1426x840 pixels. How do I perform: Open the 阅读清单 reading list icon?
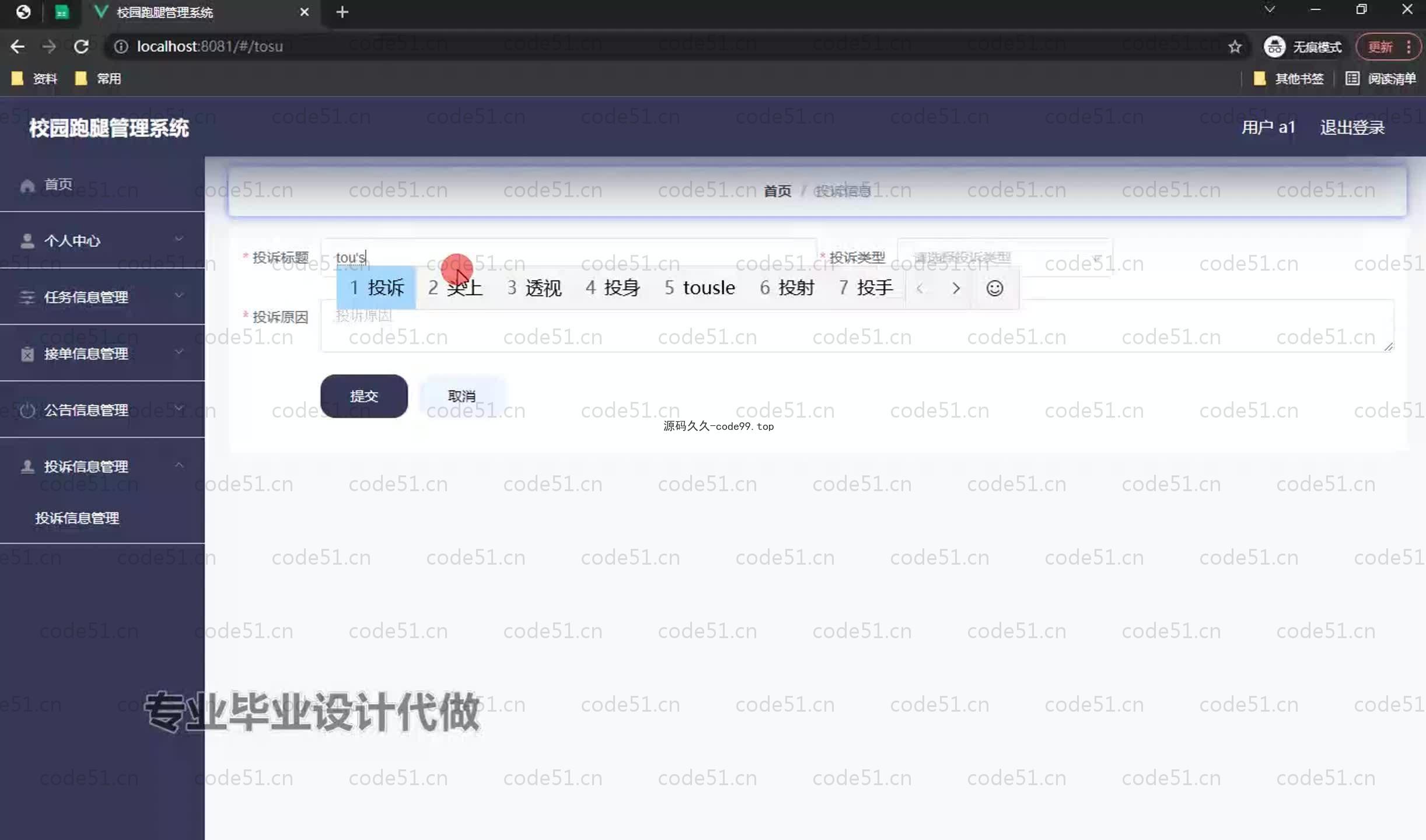click(x=1352, y=79)
